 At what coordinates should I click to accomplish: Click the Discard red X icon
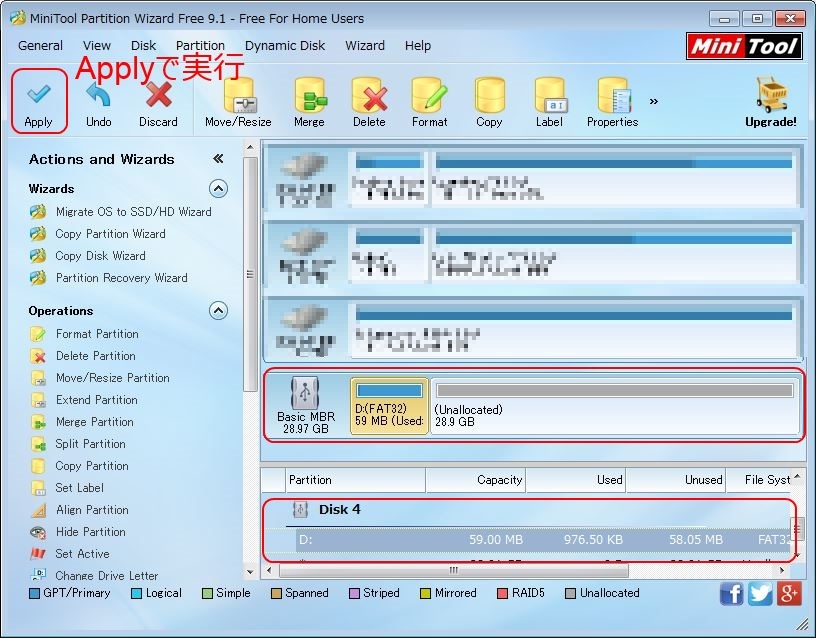click(x=158, y=95)
